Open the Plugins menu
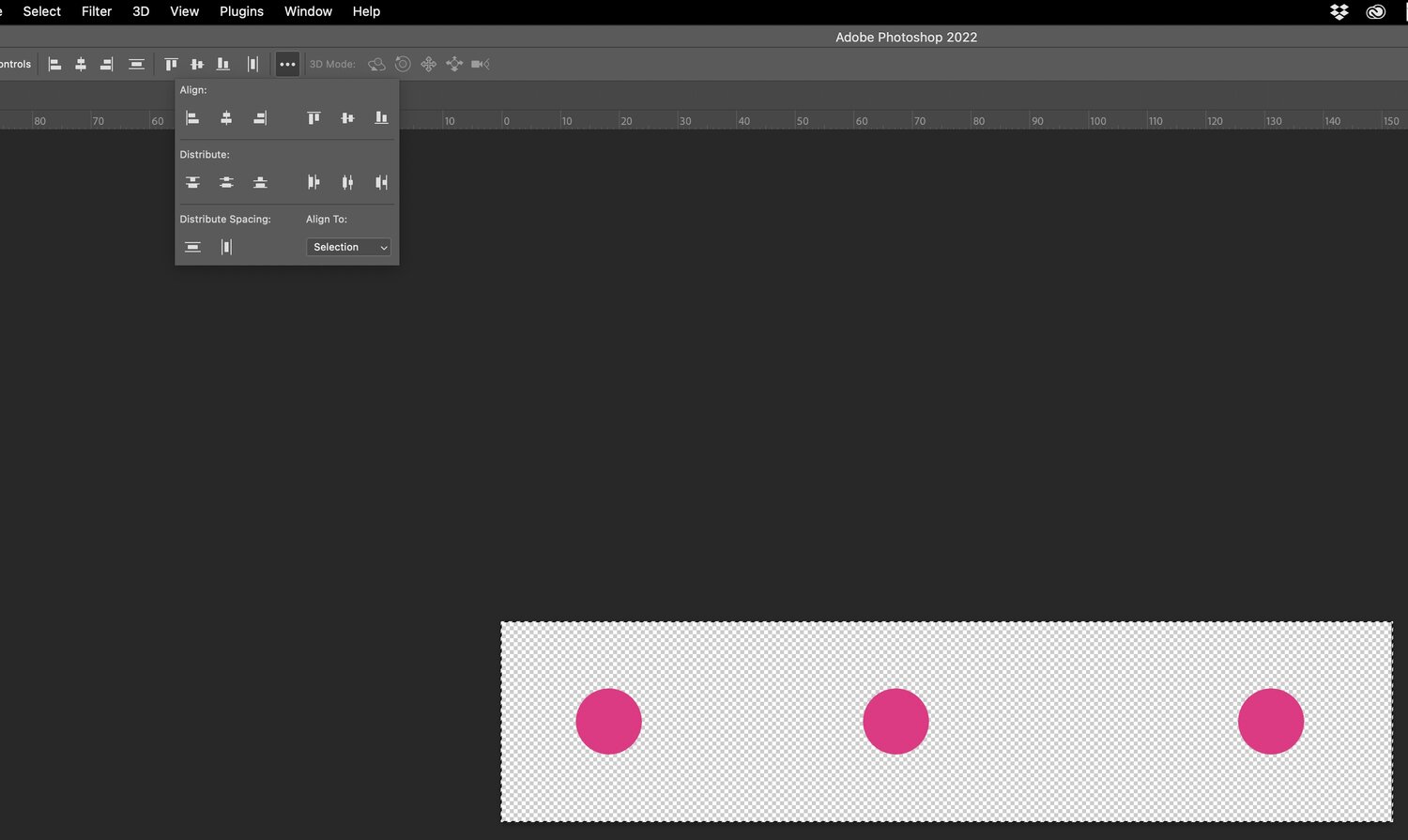1408x840 pixels. coord(241,11)
